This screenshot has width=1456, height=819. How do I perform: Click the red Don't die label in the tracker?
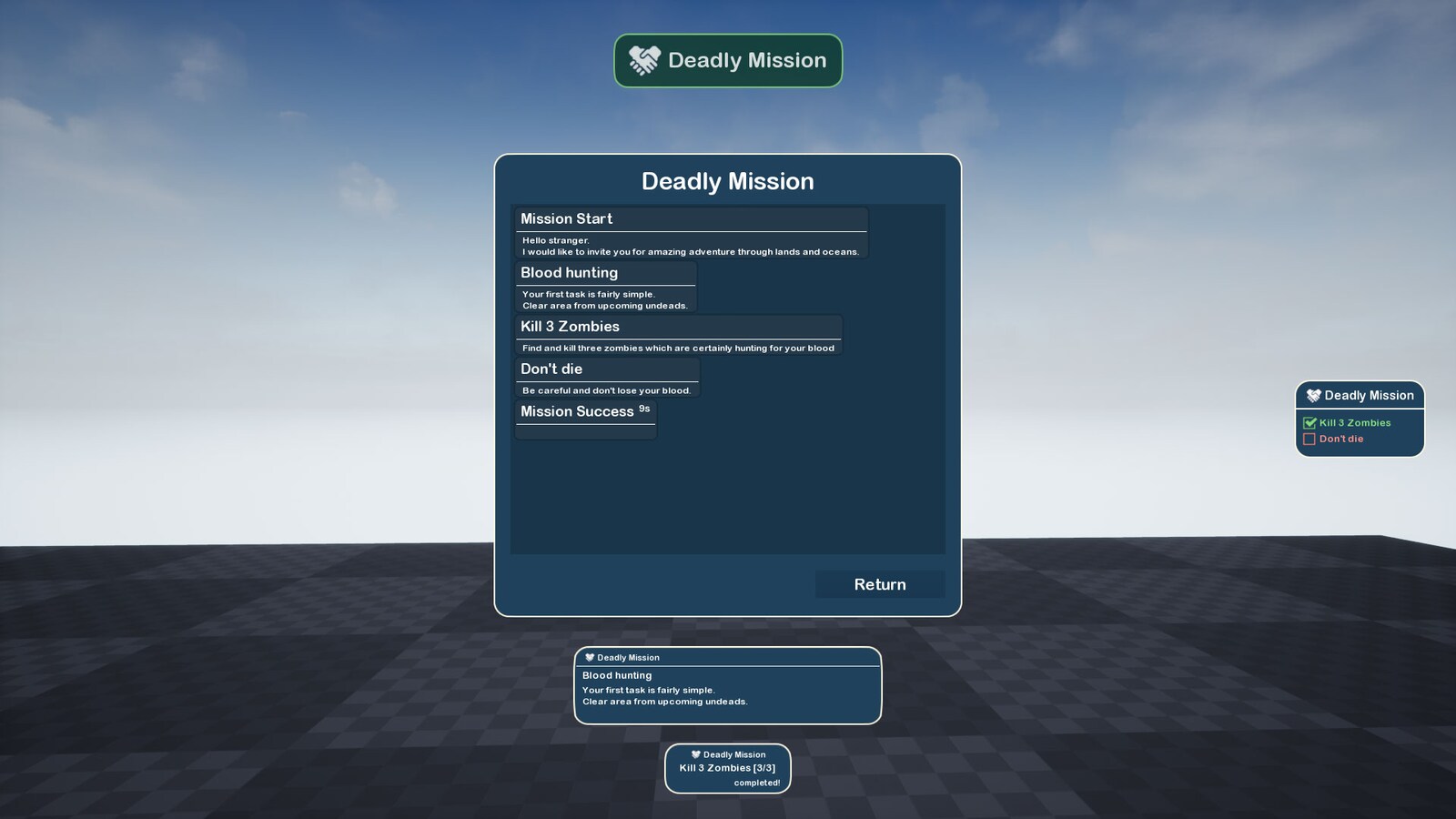(1341, 440)
